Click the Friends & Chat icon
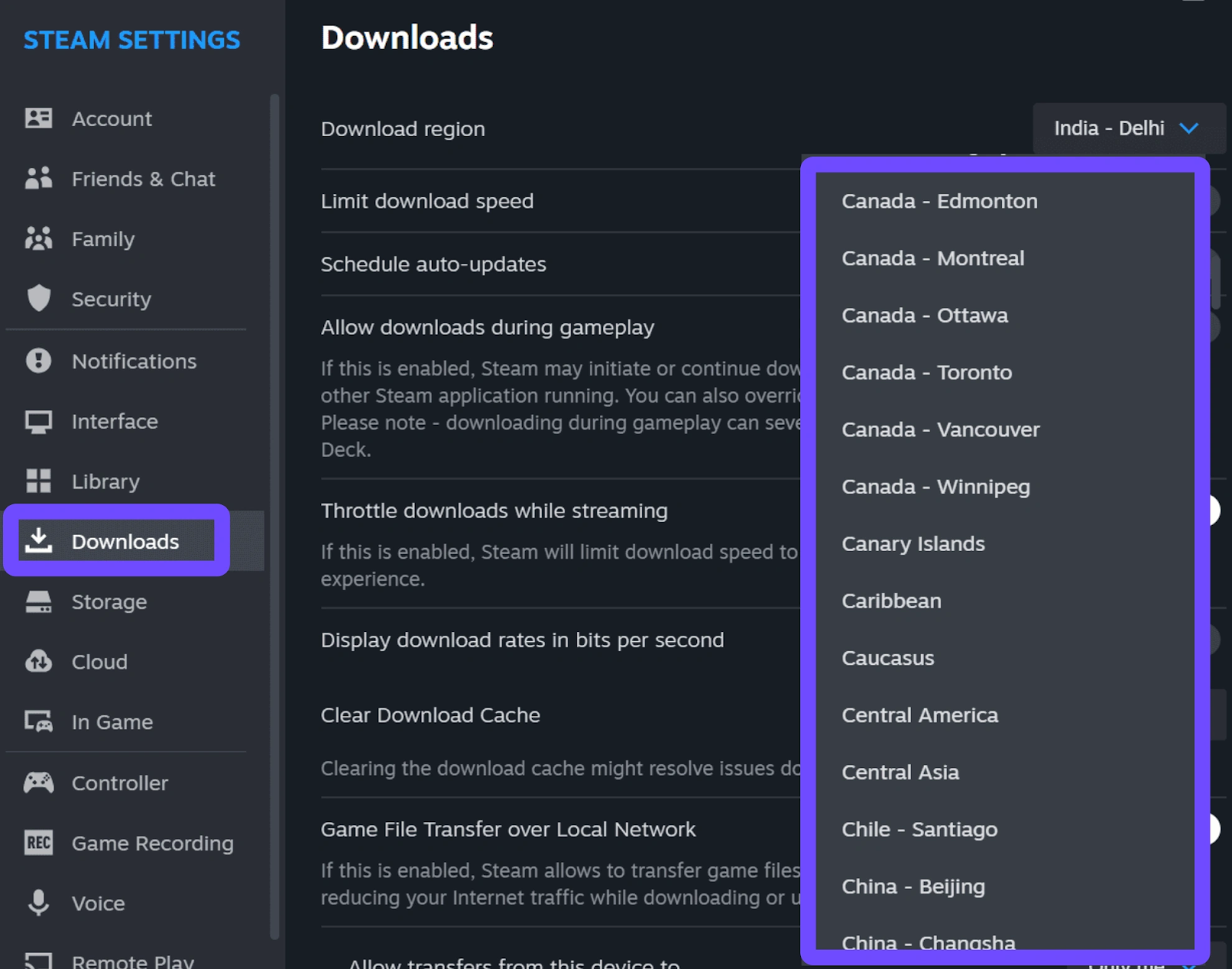This screenshot has width=1232, height=969. [38, 179]
